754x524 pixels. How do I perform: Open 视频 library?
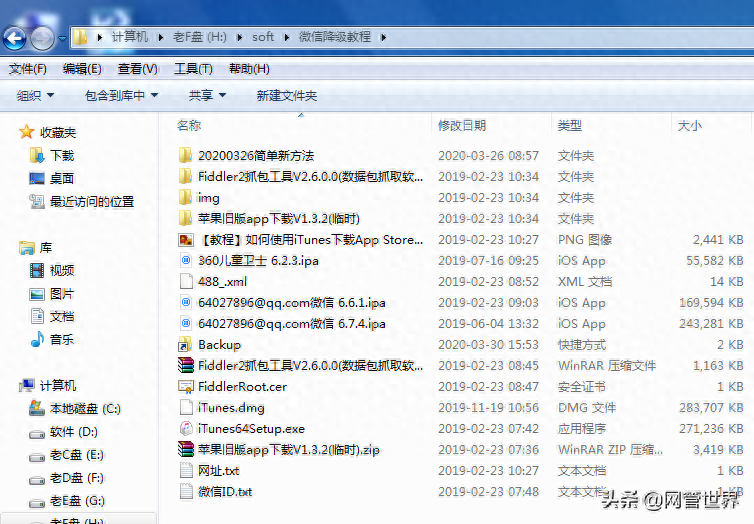coord(52,270)
